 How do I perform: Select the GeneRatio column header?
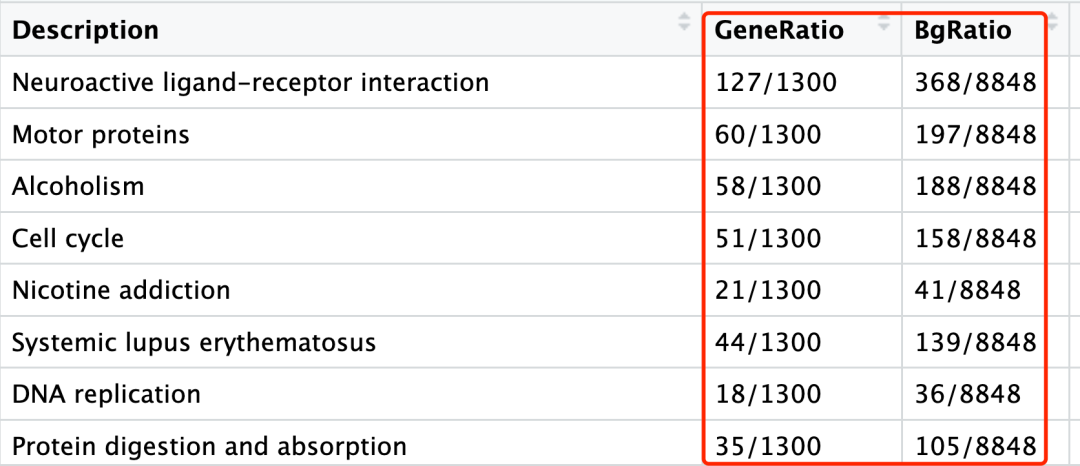click(779, 31)
